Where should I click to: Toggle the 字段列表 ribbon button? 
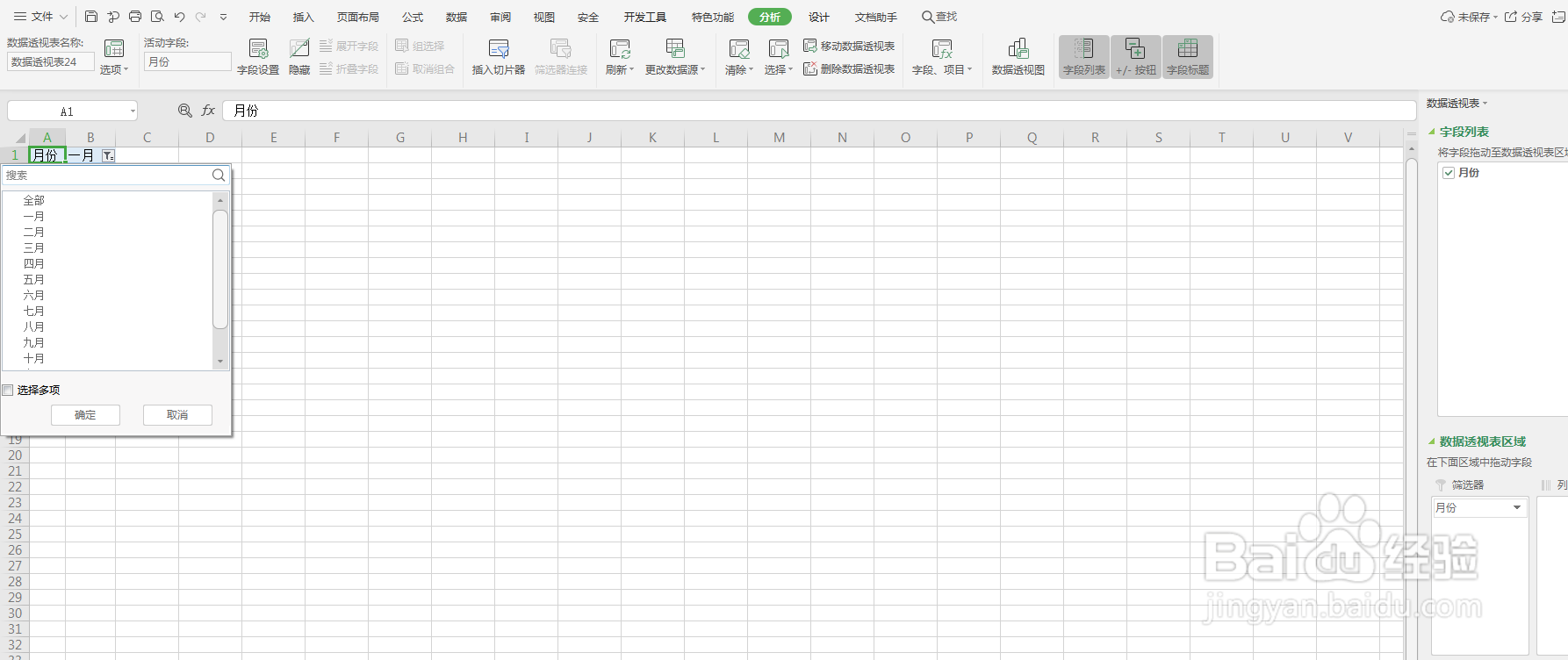pyautogui.click(x=1084, y=57)
